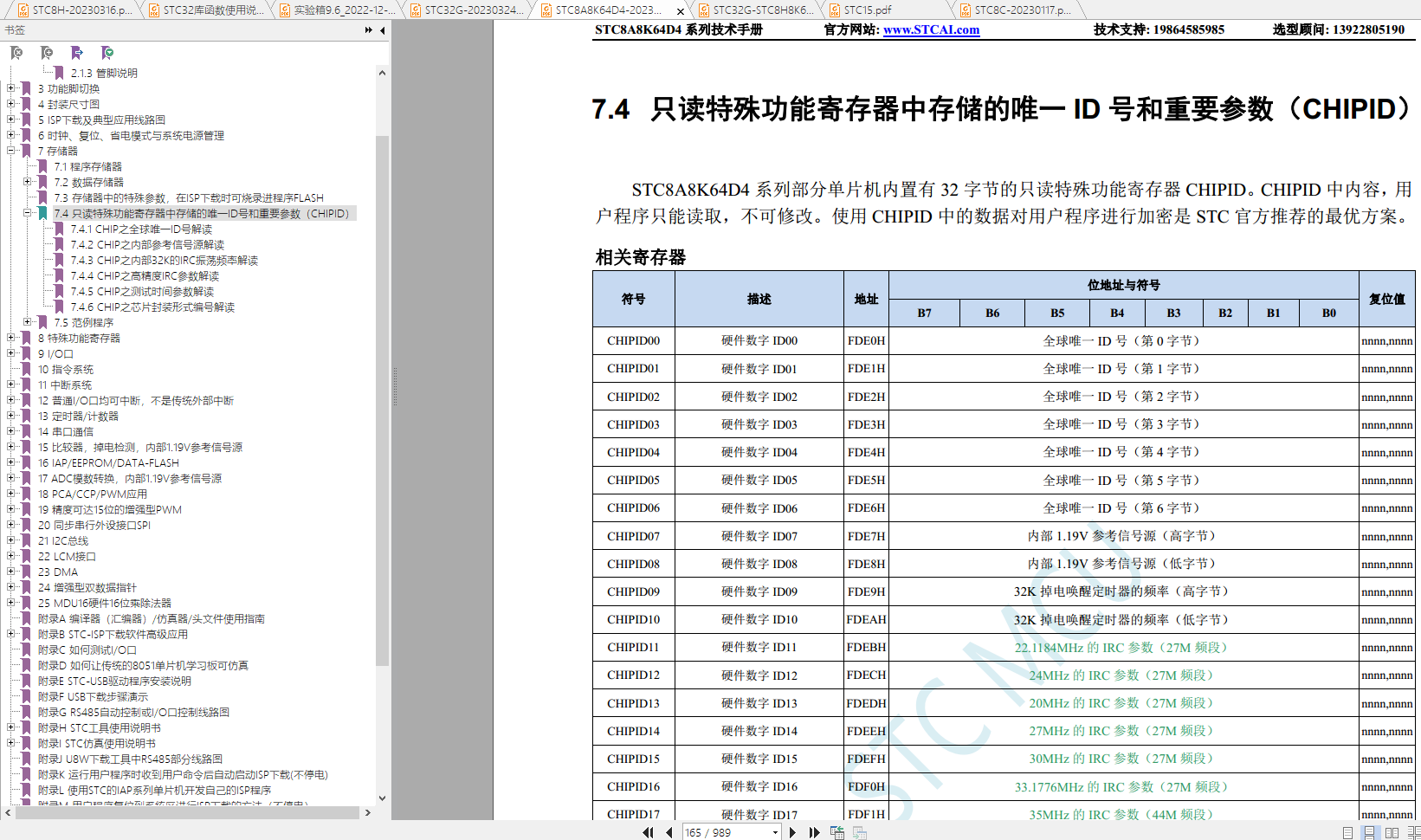This screenshot has width=1421, height=840.
Task: Select bookmark '7.4.1 CHIP之全球唯一ID号解读'
Action: 141,229
